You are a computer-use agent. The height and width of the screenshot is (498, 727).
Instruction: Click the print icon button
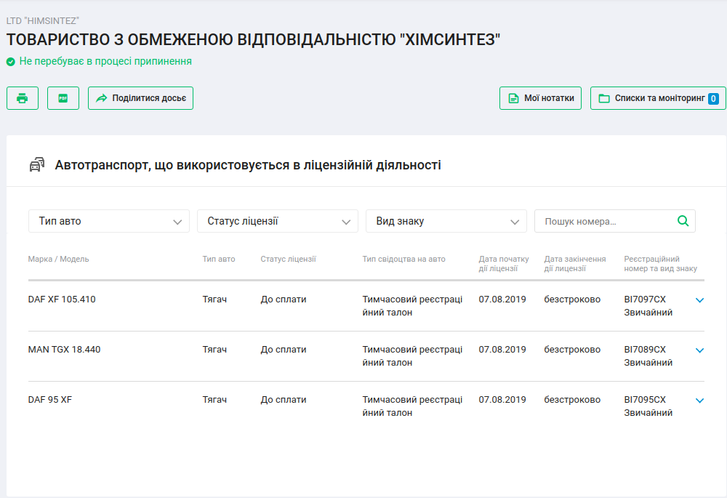(x=22, y=98)
